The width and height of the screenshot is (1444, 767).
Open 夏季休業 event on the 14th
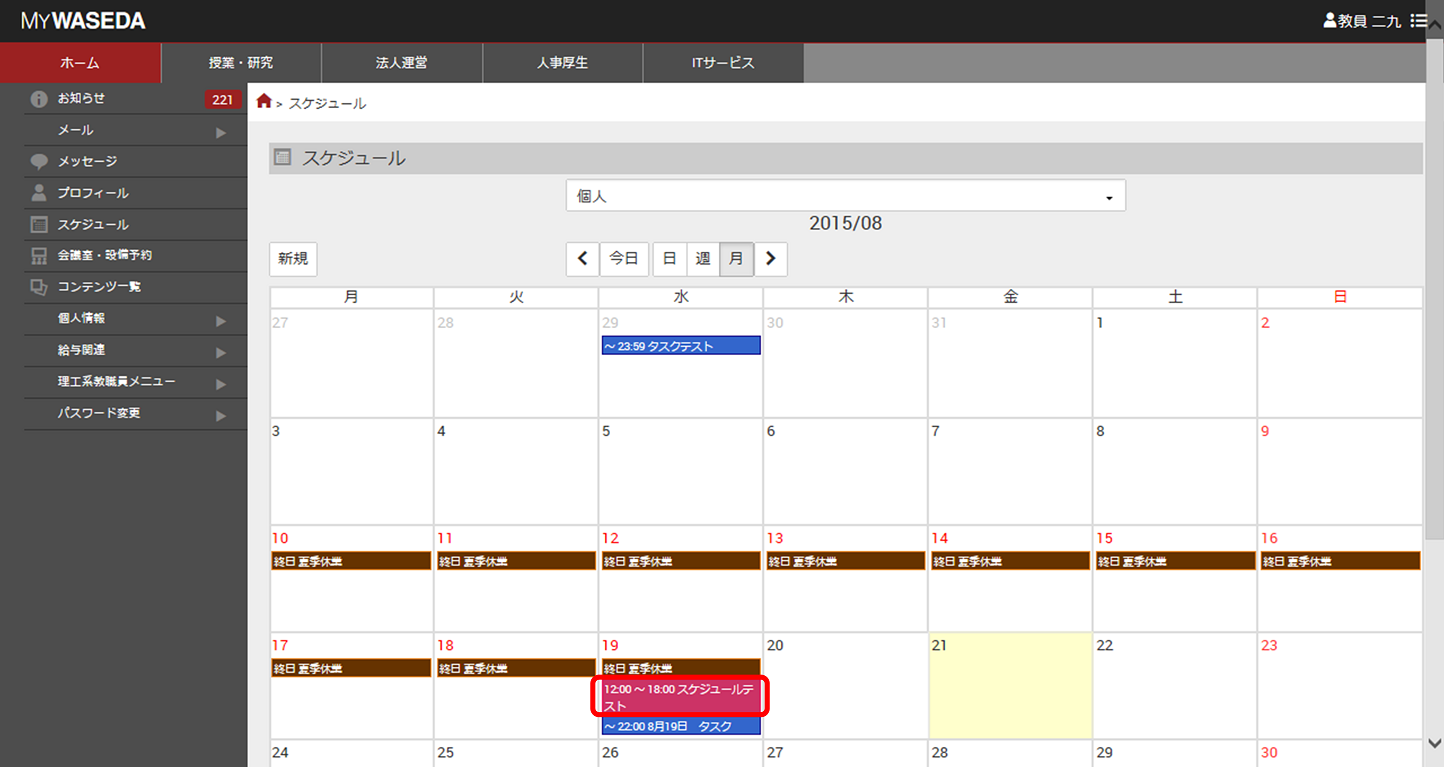click(1010, 562)
